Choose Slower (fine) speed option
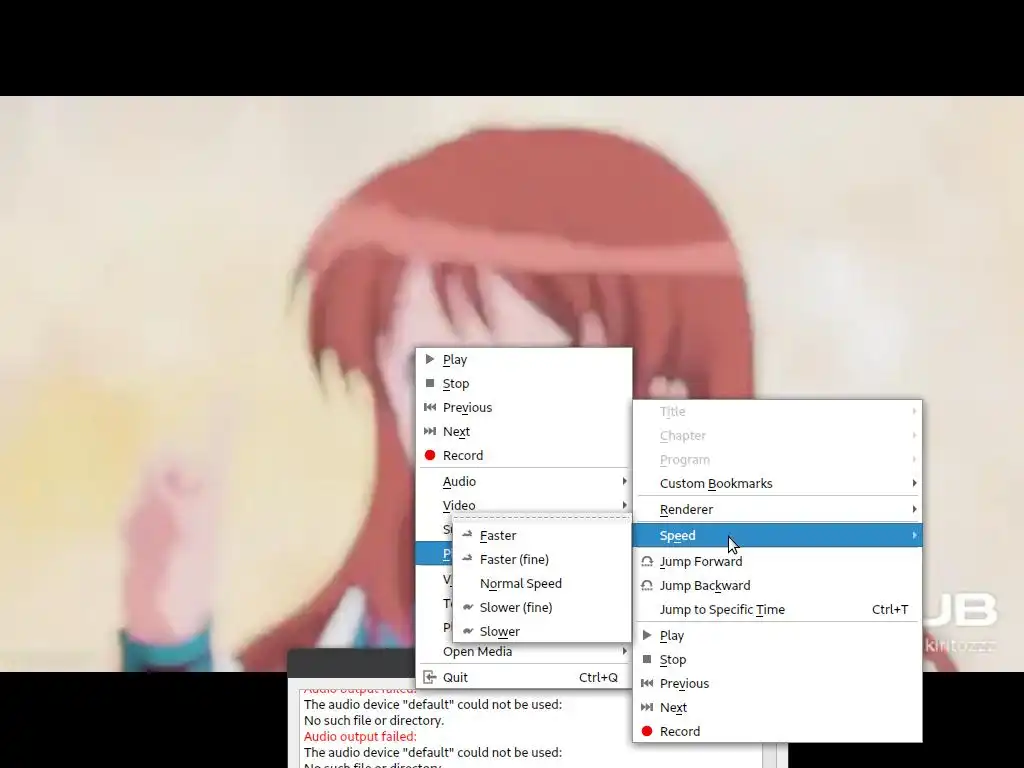1024x768 pixels. click(x=542, y=607)
